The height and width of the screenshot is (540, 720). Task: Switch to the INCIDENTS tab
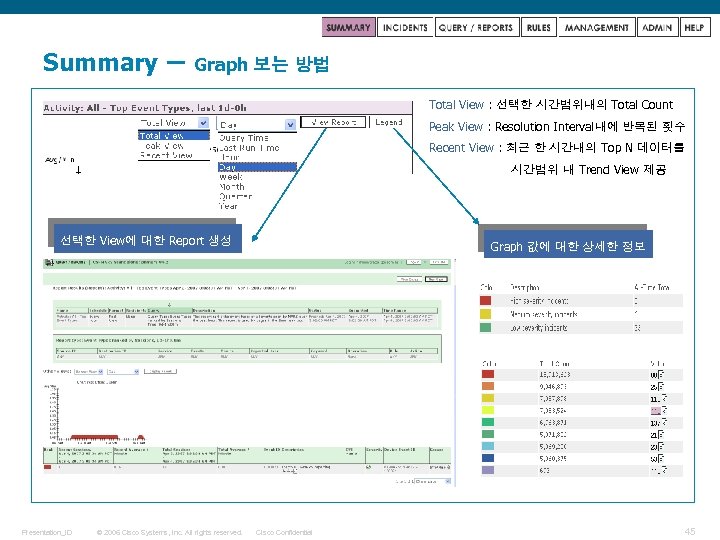[405, 28]
